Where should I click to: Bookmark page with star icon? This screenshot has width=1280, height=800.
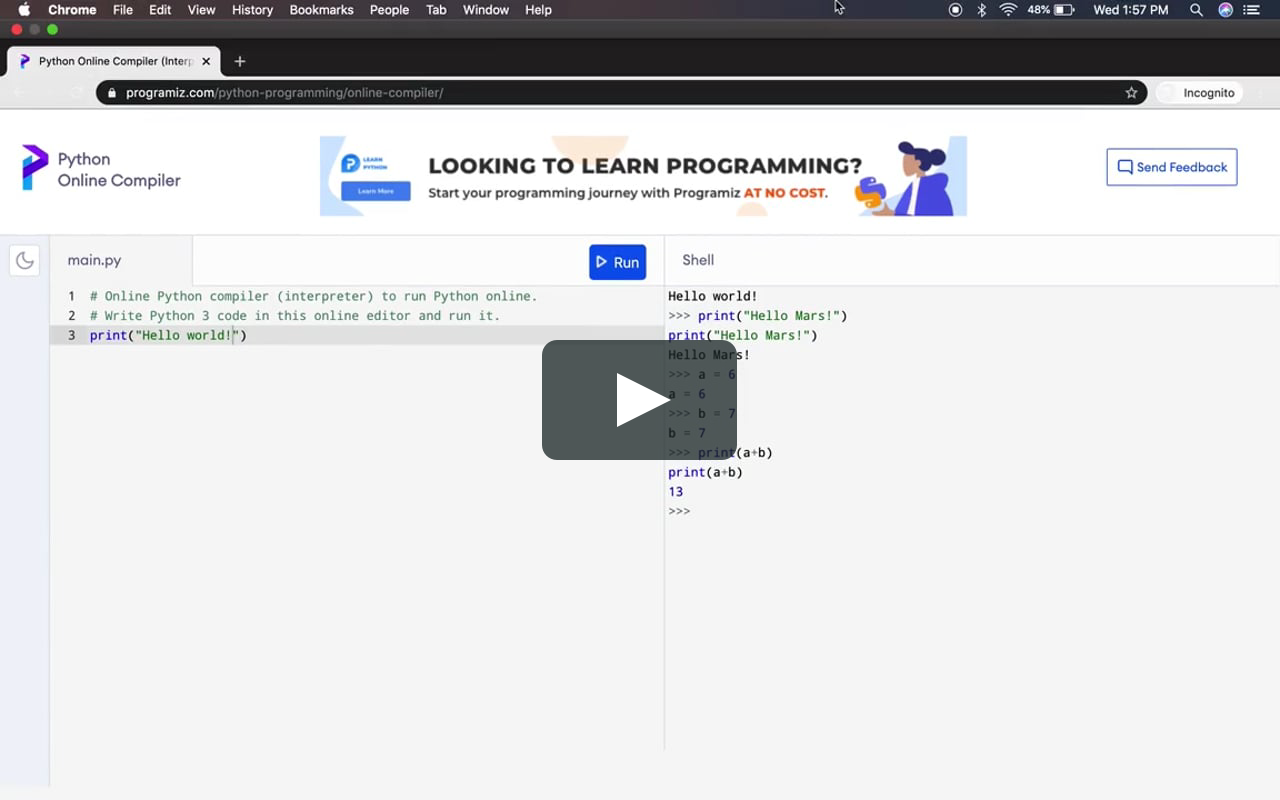1131,93
